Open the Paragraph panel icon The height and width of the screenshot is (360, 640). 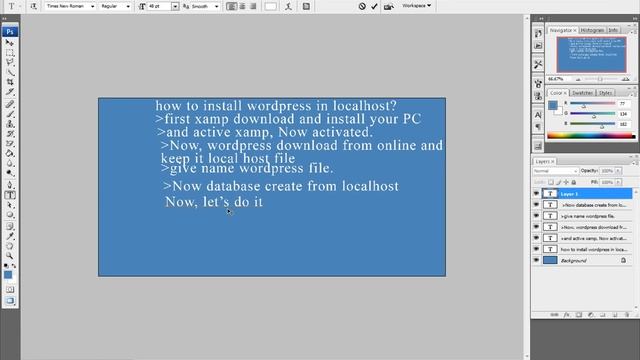click(x=538, y=127)
